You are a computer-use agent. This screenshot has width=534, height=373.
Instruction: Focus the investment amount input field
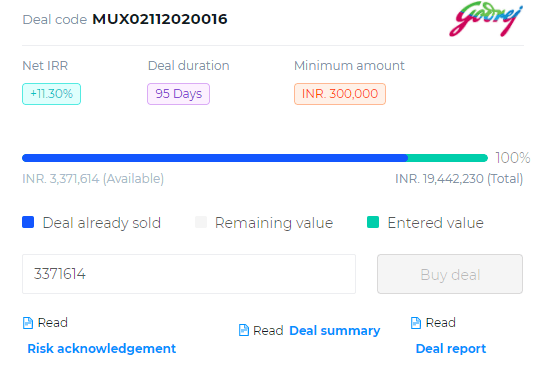189,274
